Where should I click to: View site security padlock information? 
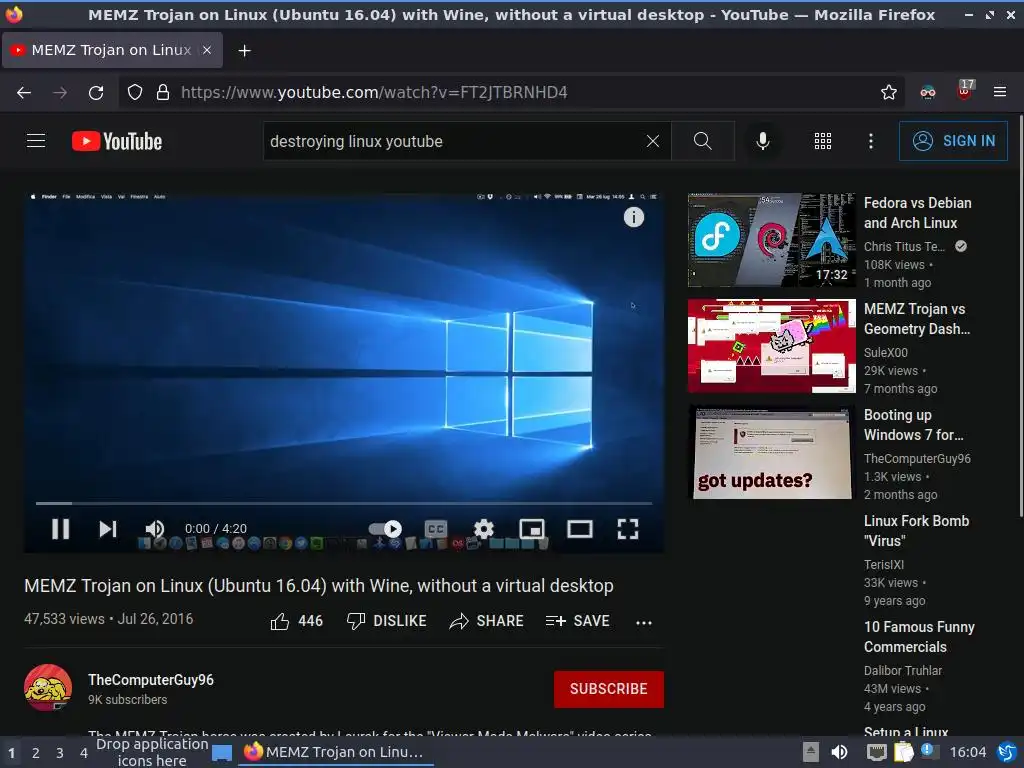pyautogui.click(x=163, y=92)
